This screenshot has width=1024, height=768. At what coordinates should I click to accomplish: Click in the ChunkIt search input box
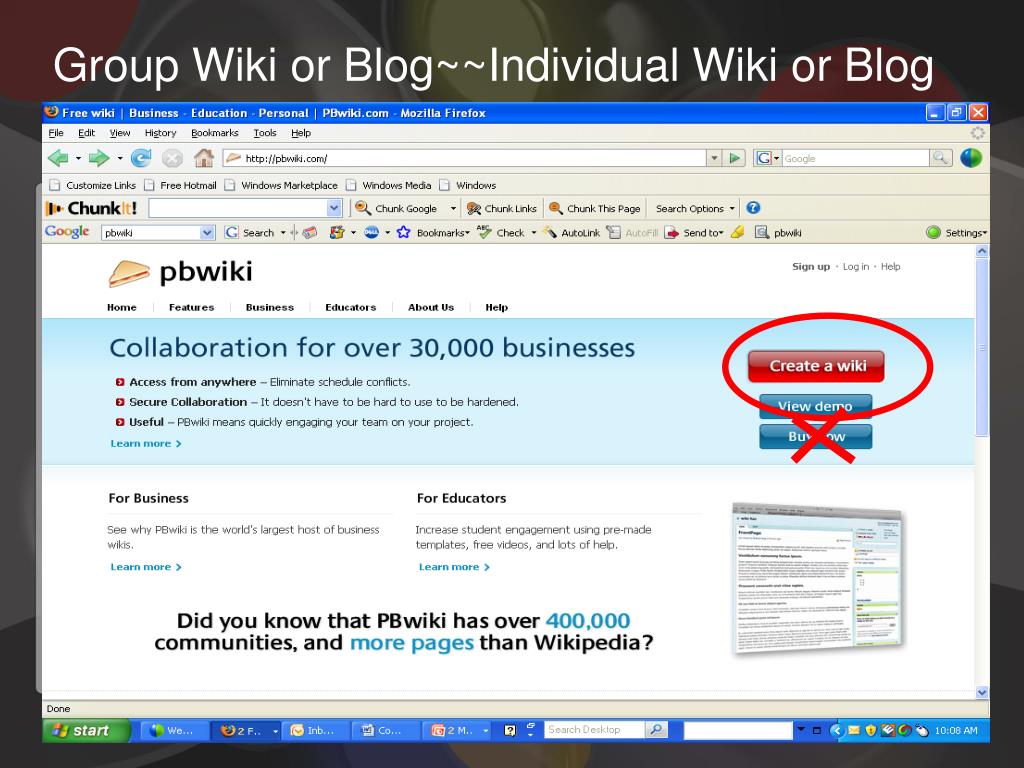238,208
